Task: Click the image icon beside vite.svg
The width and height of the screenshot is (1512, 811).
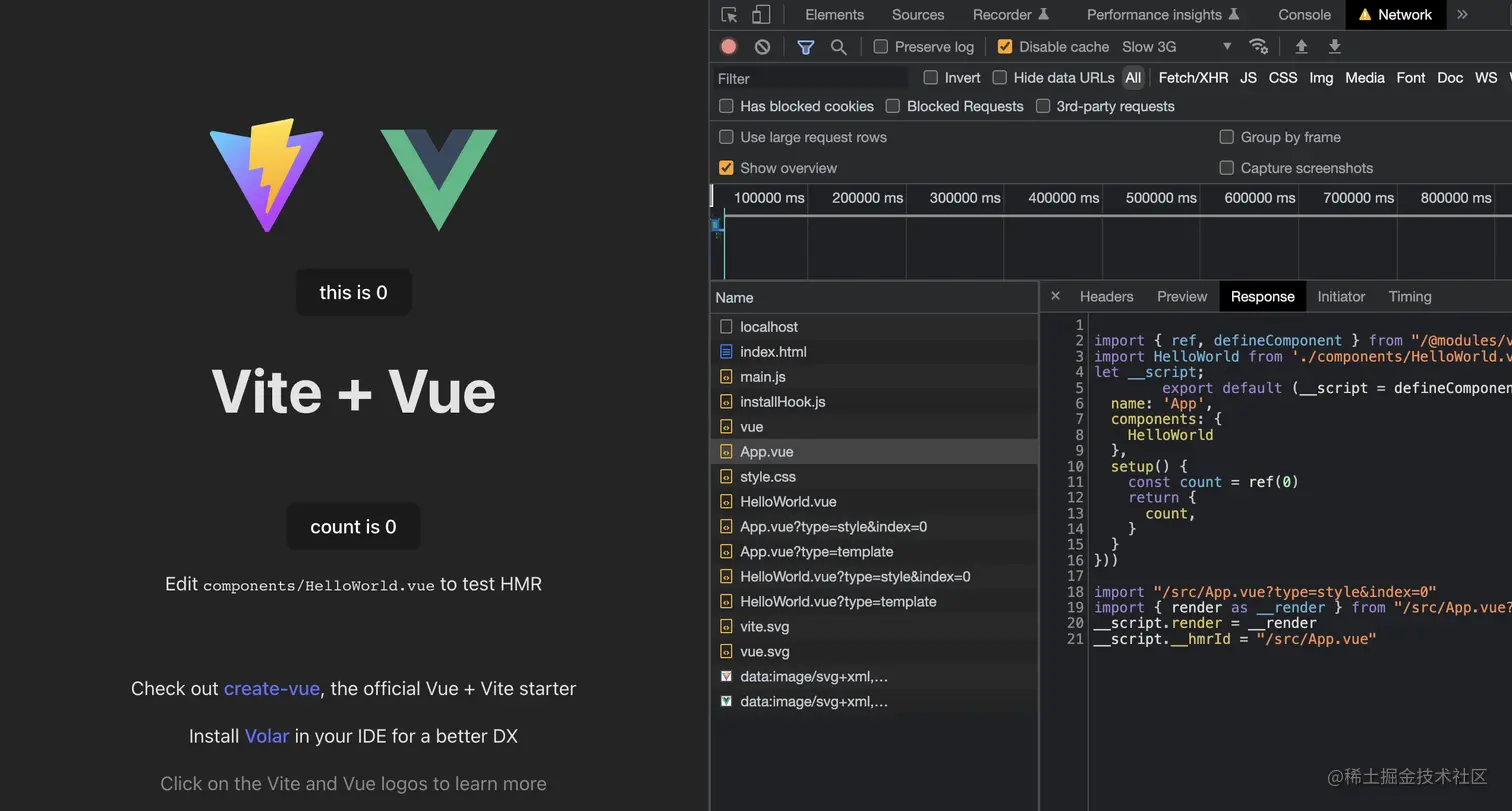Action: [x=727, y=627]
